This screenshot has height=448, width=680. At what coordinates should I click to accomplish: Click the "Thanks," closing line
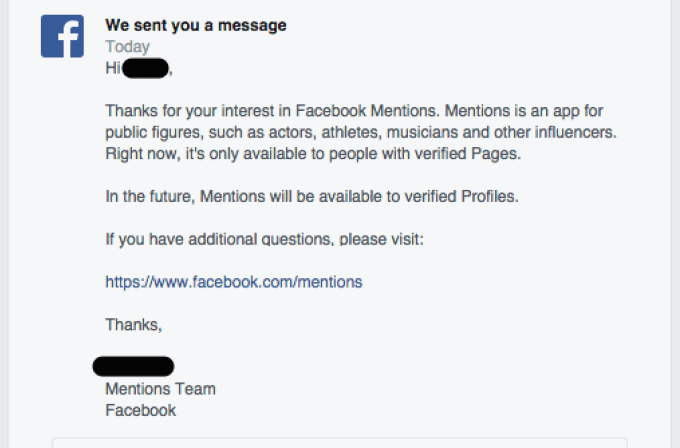[x=133, y=324]
